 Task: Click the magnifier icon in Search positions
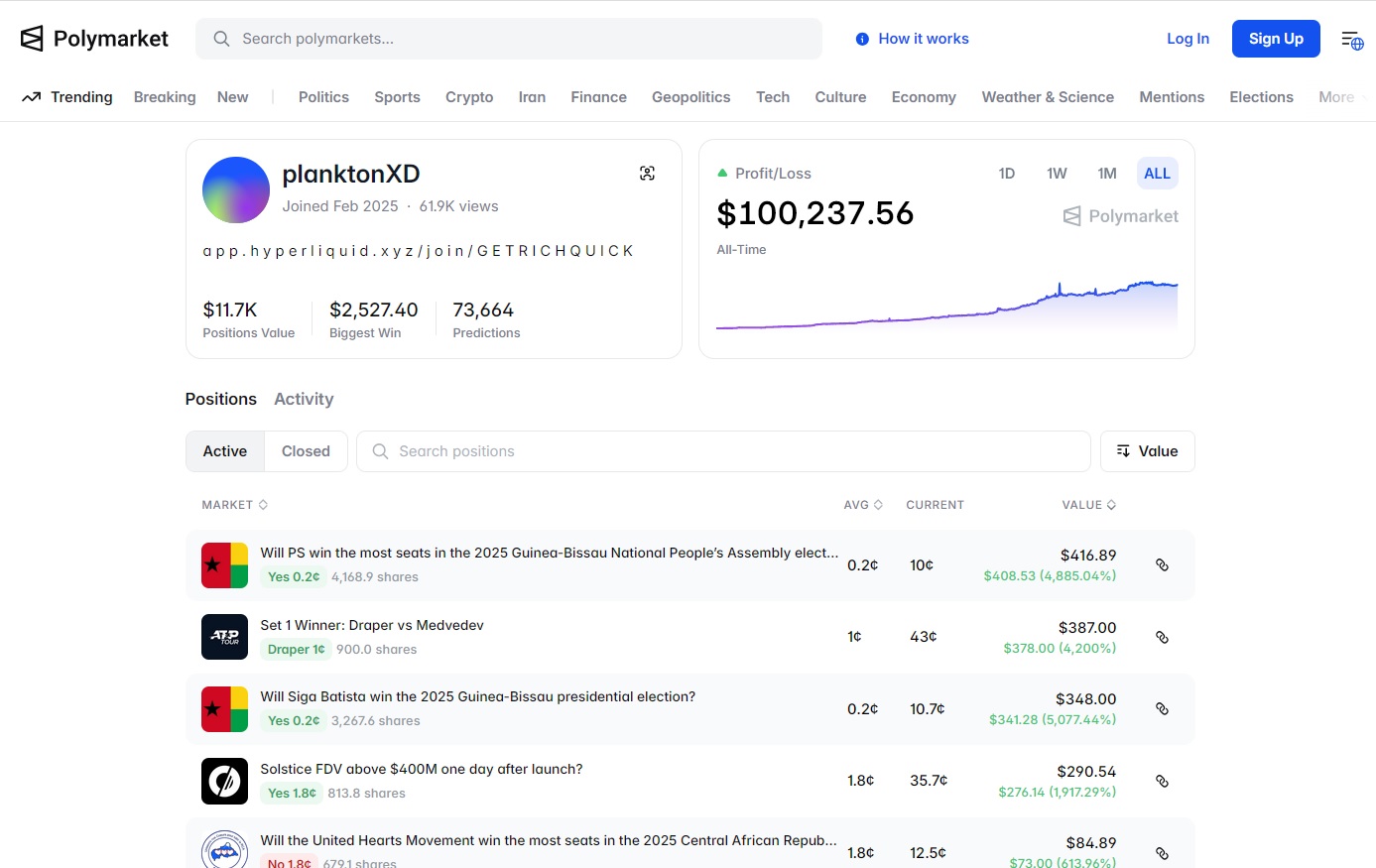pyautogui.click(x=380, y=451)
